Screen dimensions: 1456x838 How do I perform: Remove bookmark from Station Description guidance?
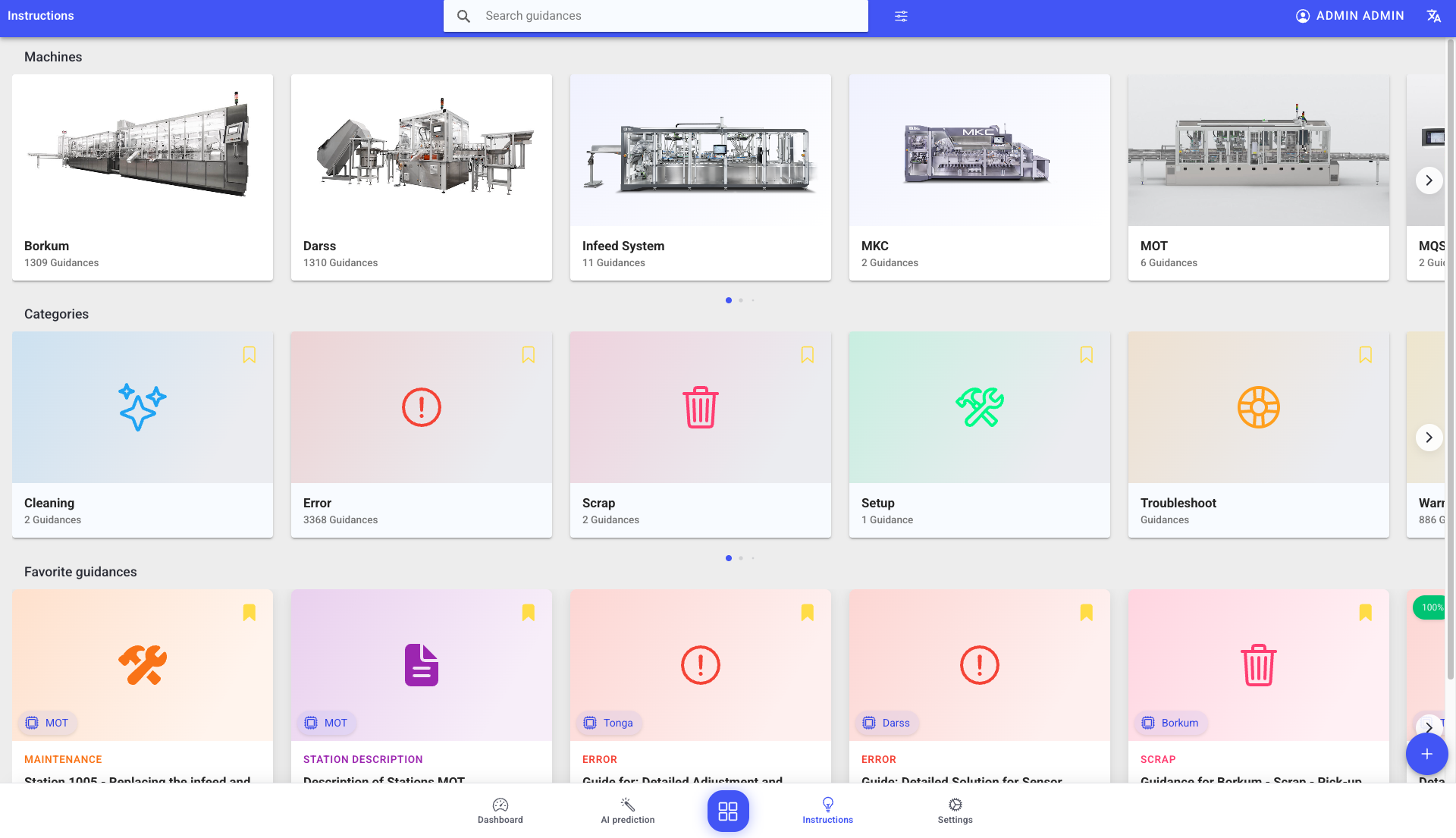click(529, 613)
